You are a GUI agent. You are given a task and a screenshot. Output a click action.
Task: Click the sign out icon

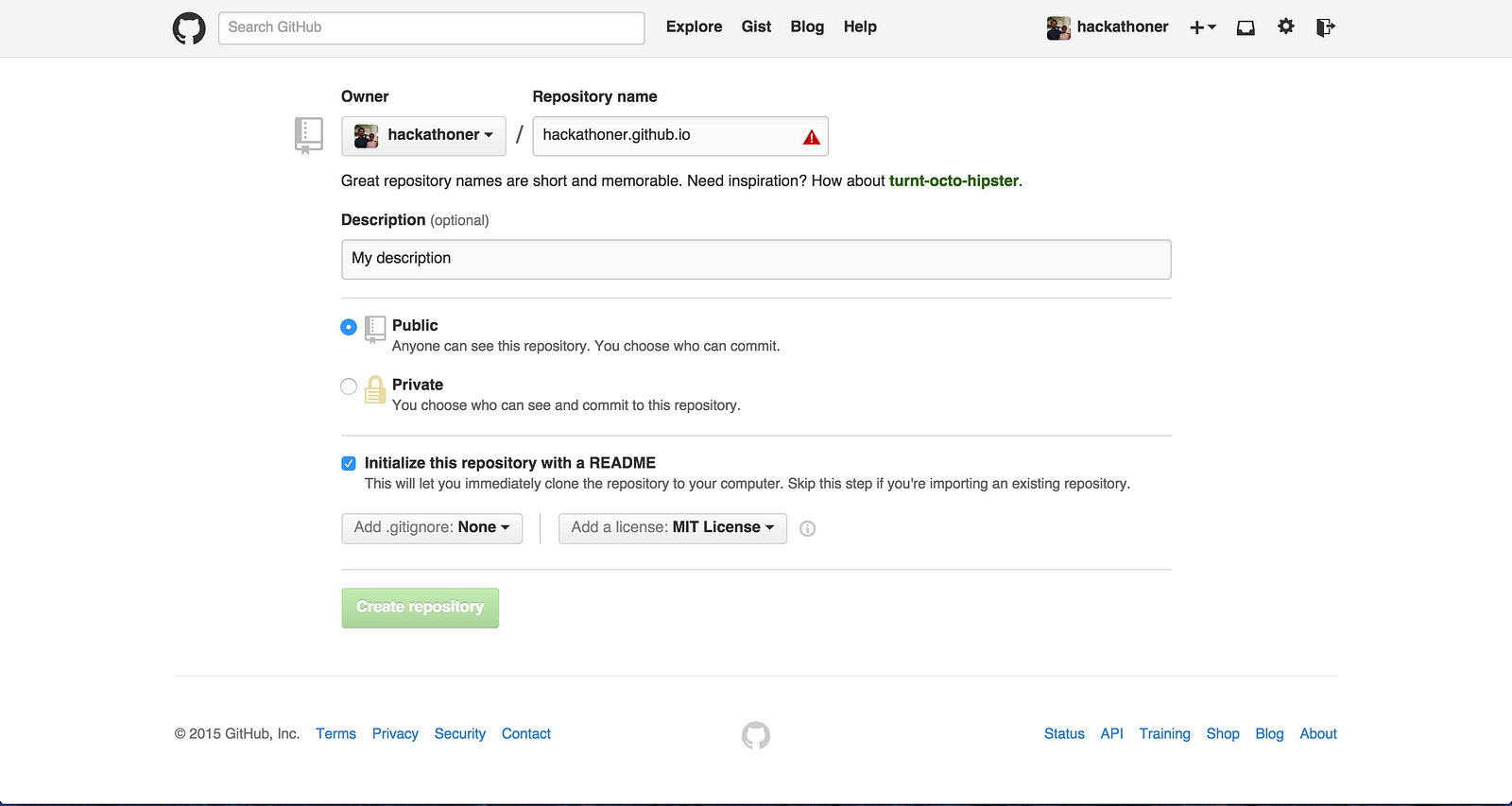[1325, 27]
